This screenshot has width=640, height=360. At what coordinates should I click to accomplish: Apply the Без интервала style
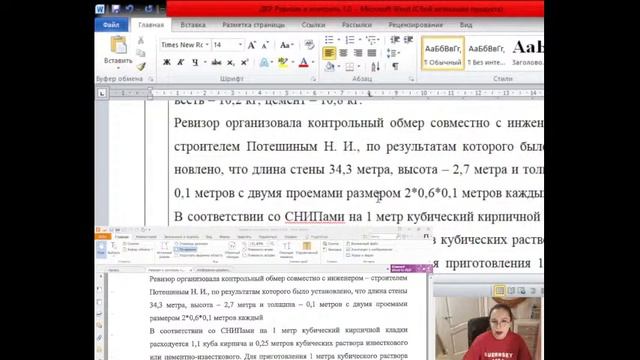click(486, 53)
